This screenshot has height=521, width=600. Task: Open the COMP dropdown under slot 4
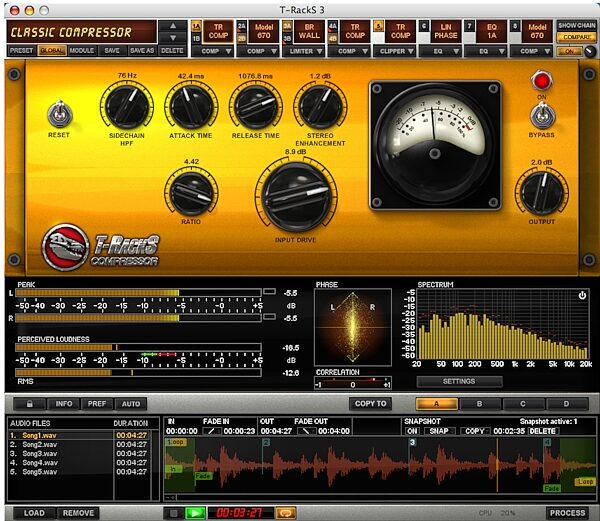pos(349,51)
